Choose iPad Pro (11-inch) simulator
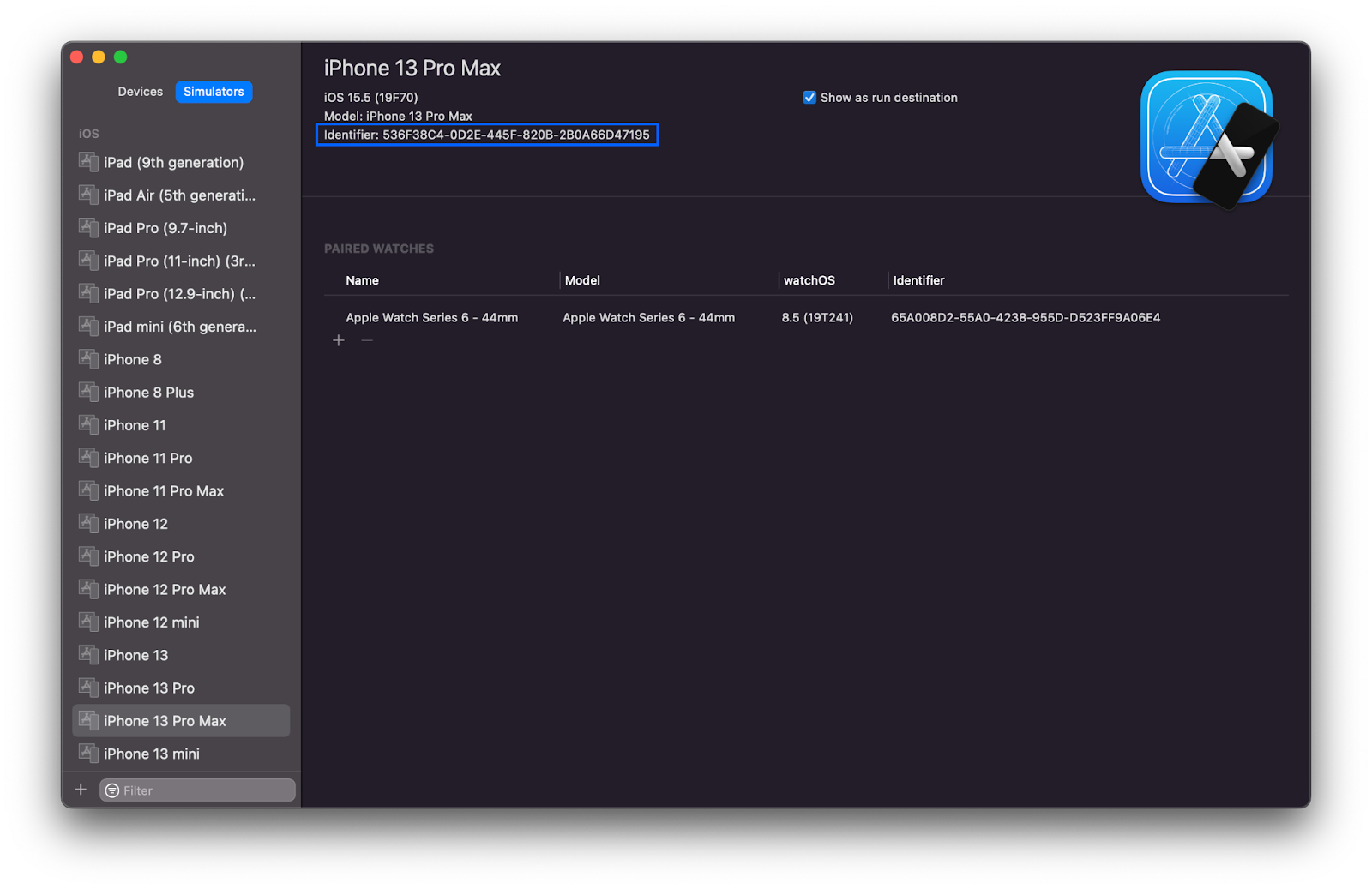 point(181,261)
